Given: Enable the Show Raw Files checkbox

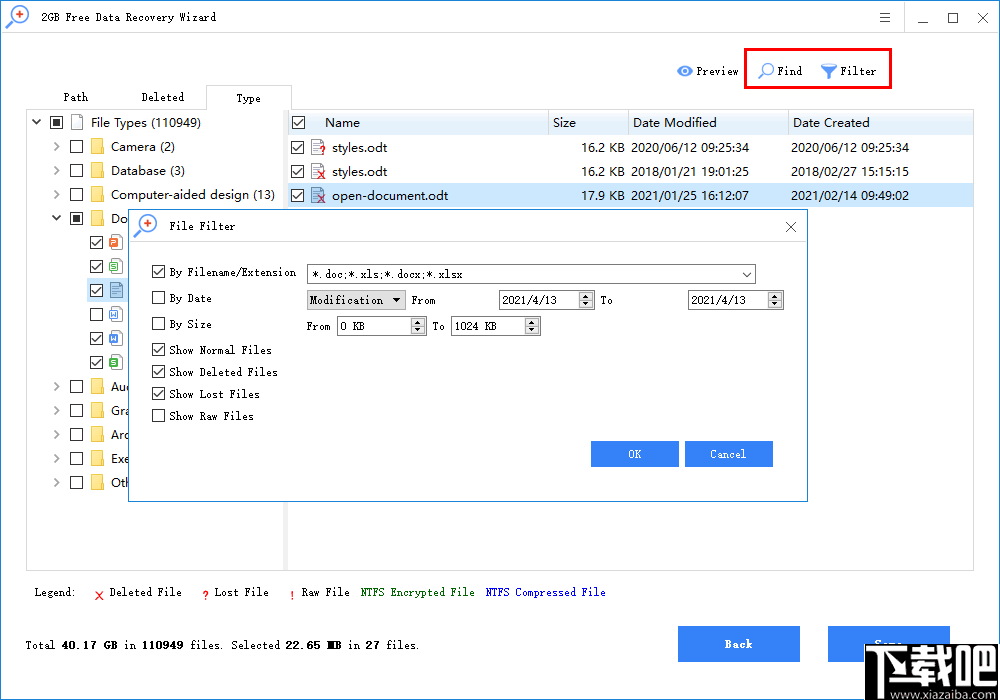Looking at the screenshot, I should pos(159,416).
